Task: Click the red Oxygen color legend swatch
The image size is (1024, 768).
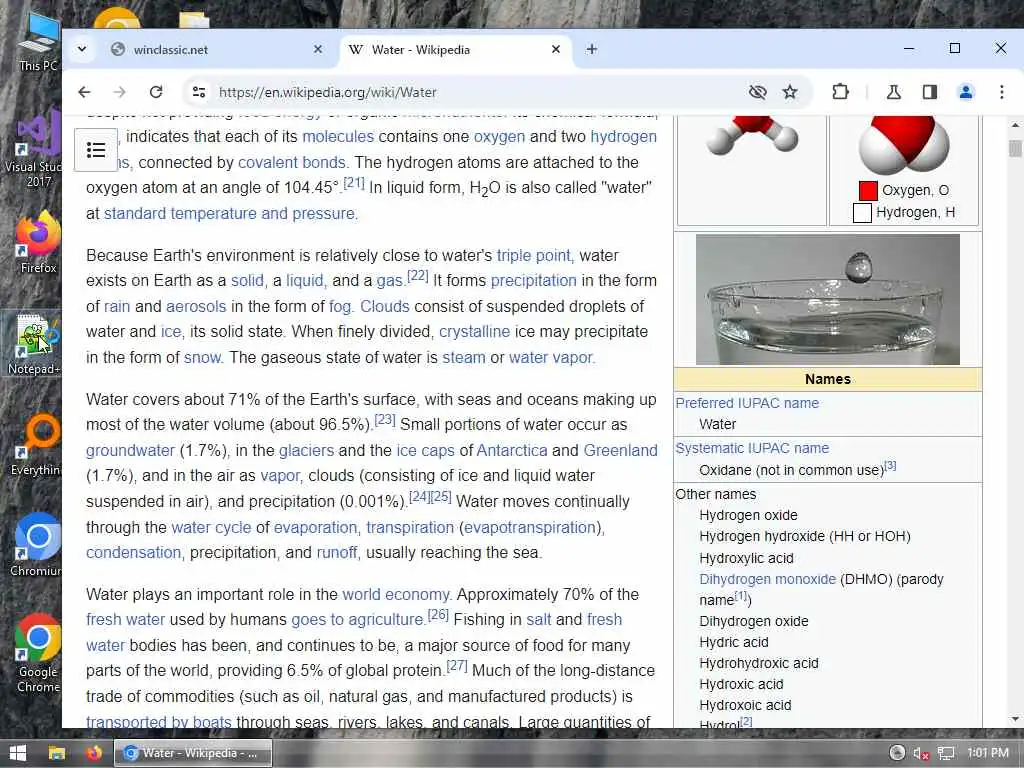Action: [x=868, y=191]
